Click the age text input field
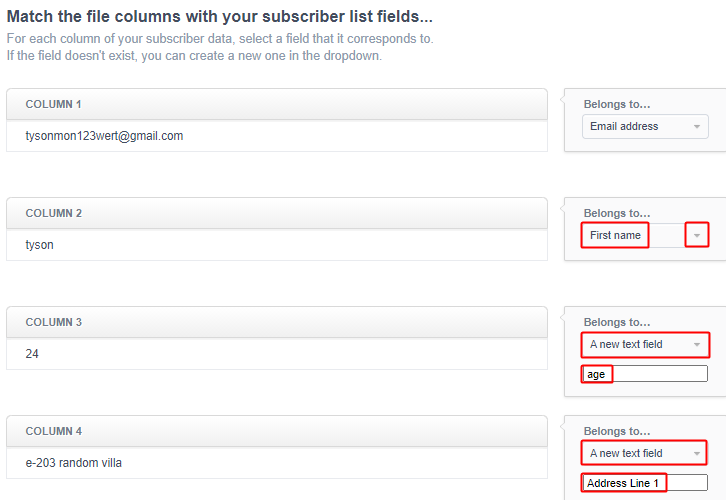Viewport: 726px width, 500px height. point(645,374)
